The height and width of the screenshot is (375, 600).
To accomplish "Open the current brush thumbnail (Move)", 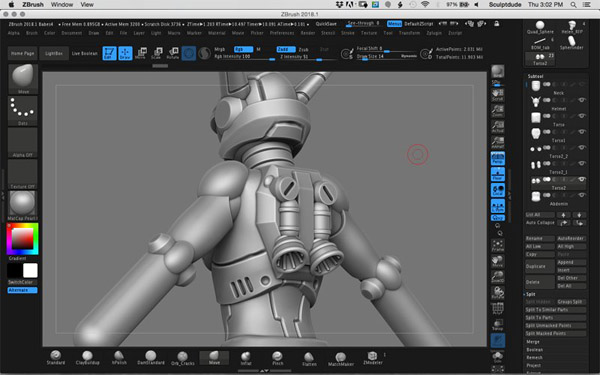I will point(23,78).
